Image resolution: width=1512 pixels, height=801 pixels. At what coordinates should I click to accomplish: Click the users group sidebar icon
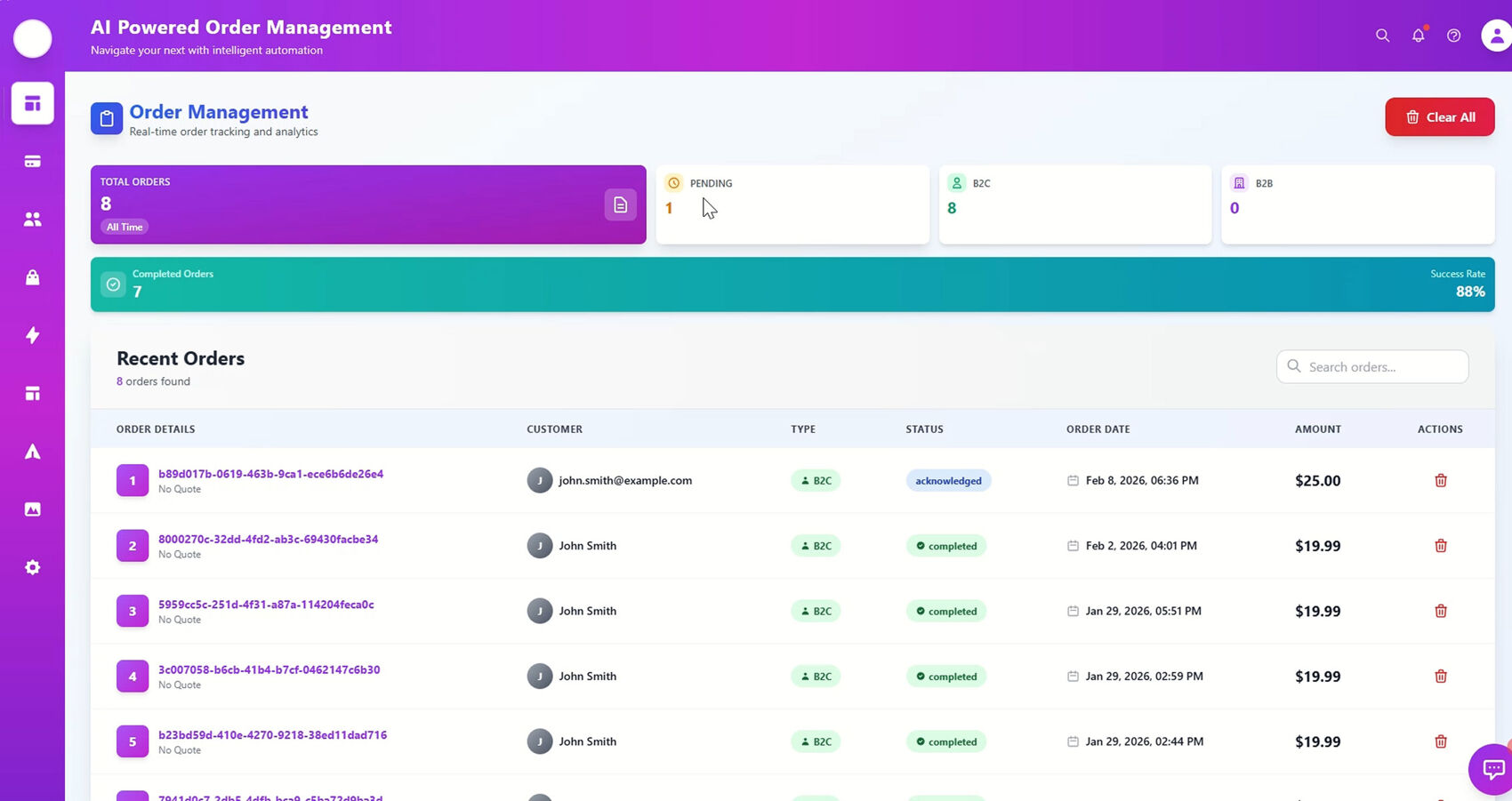click(32, 219)
